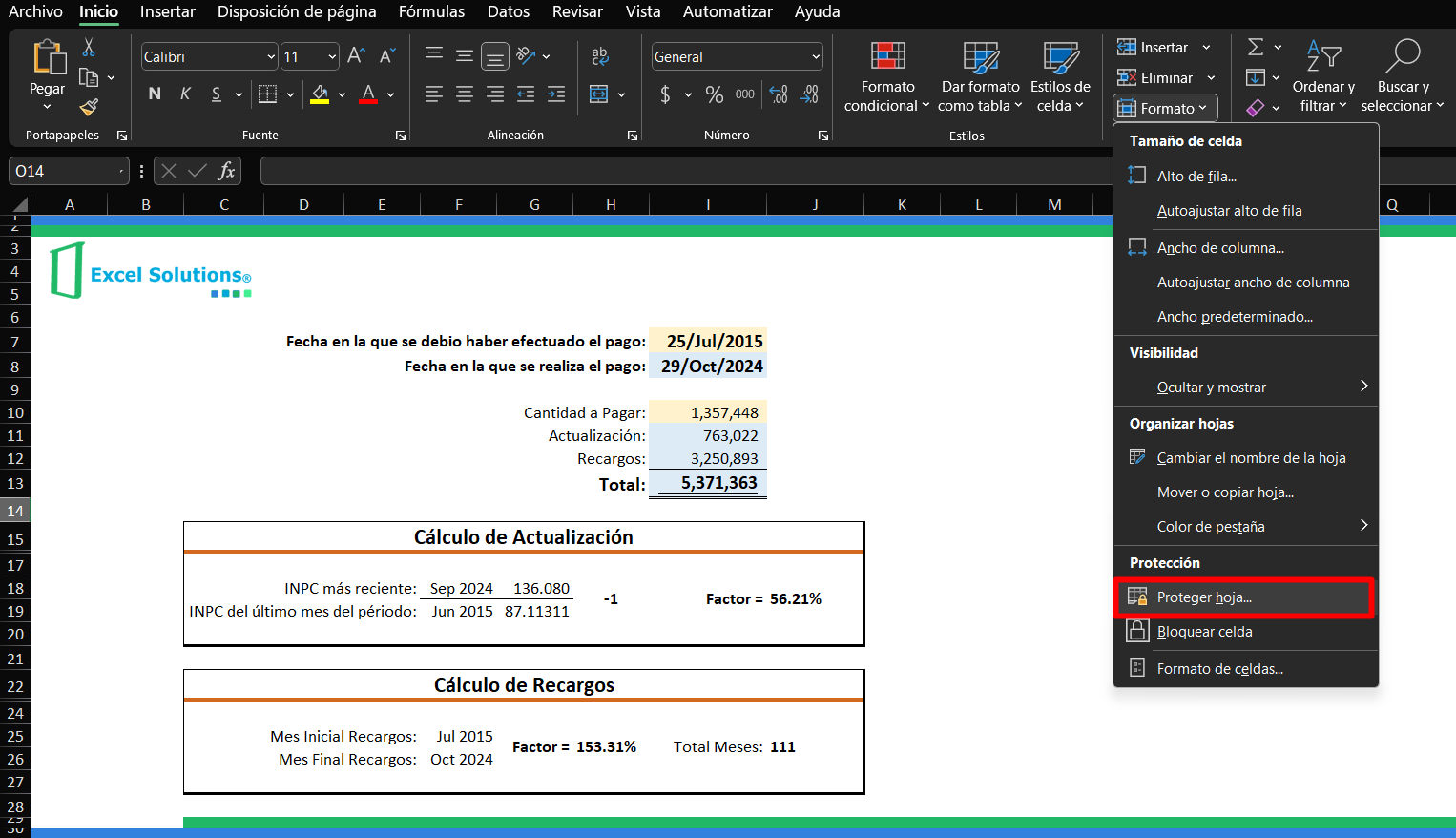Click the Clear eraser icon

pos(1257,108)
